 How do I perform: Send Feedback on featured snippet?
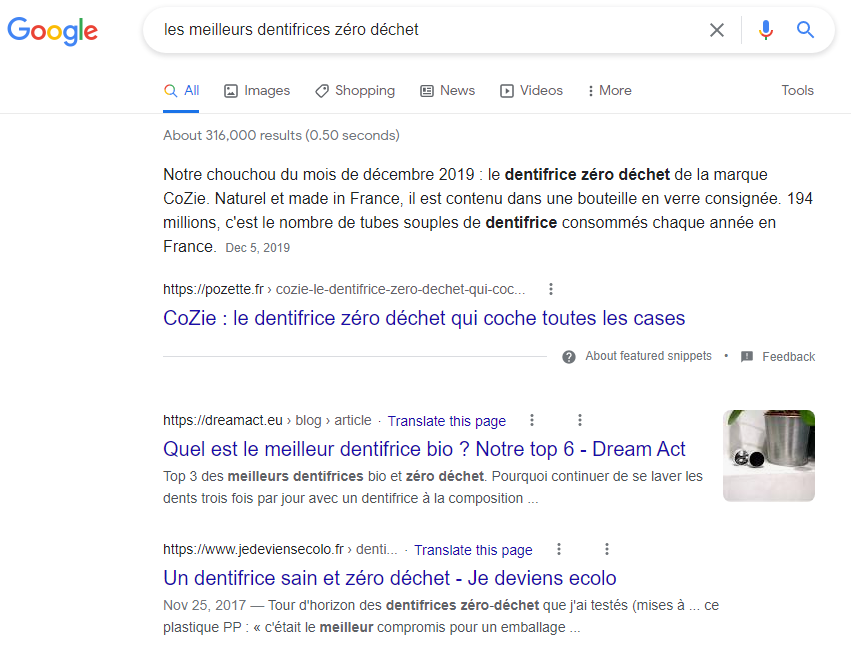788,357
